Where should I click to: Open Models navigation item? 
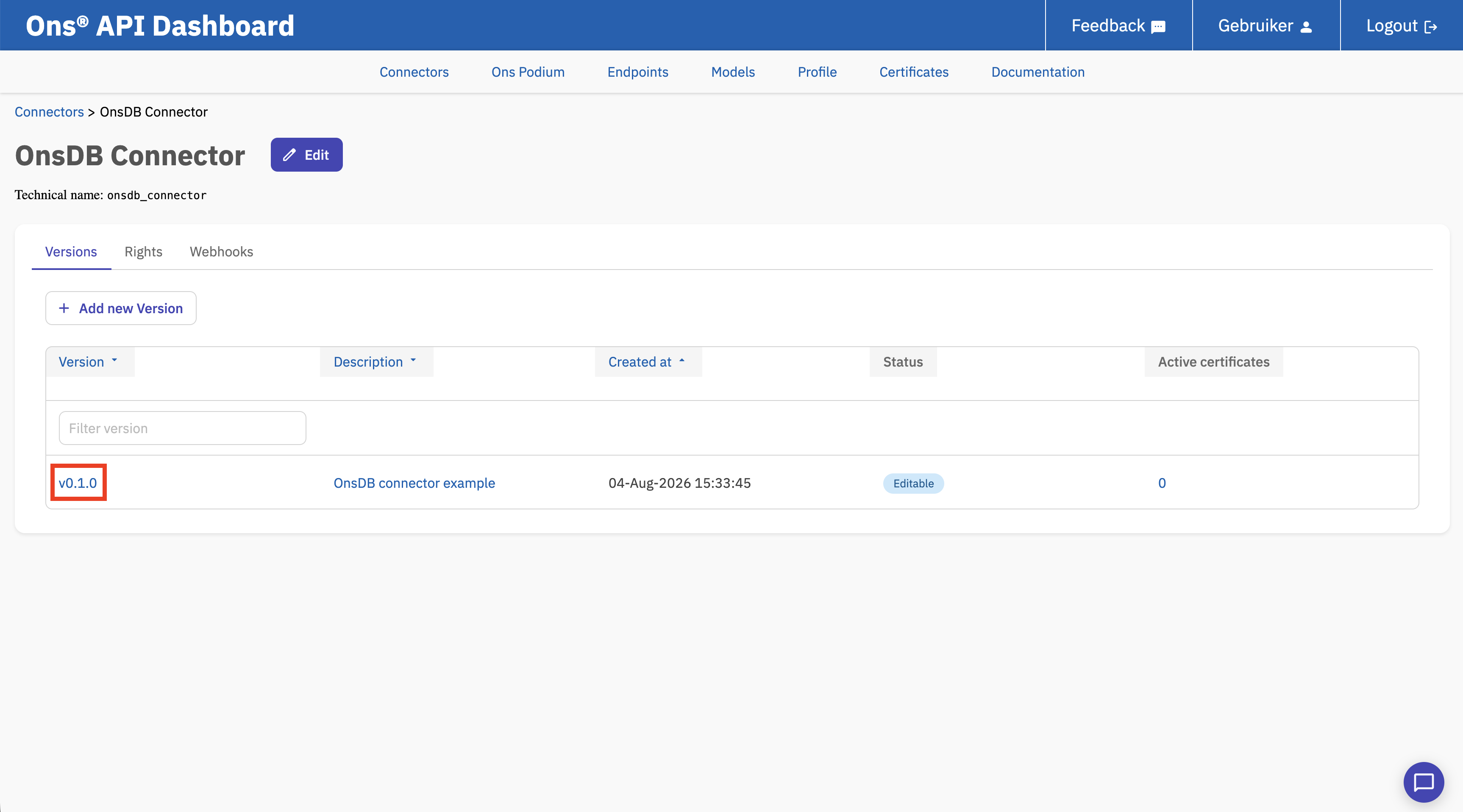[733, 72]
